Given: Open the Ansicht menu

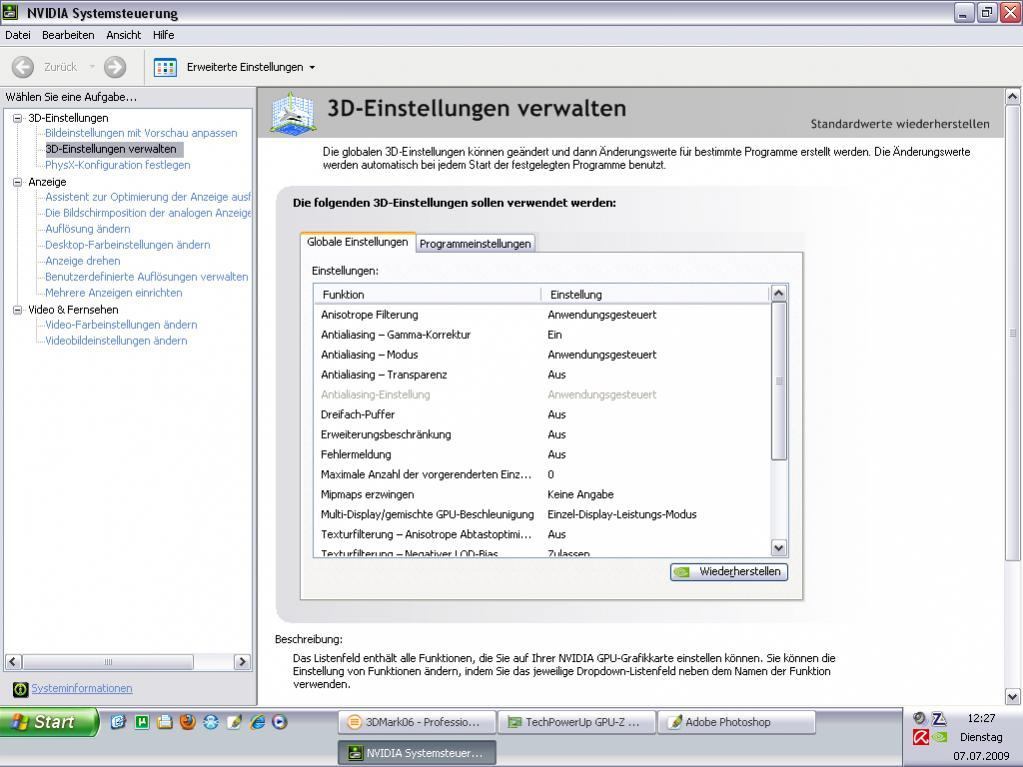Looking at the screenshot, I should pos(123,35).
